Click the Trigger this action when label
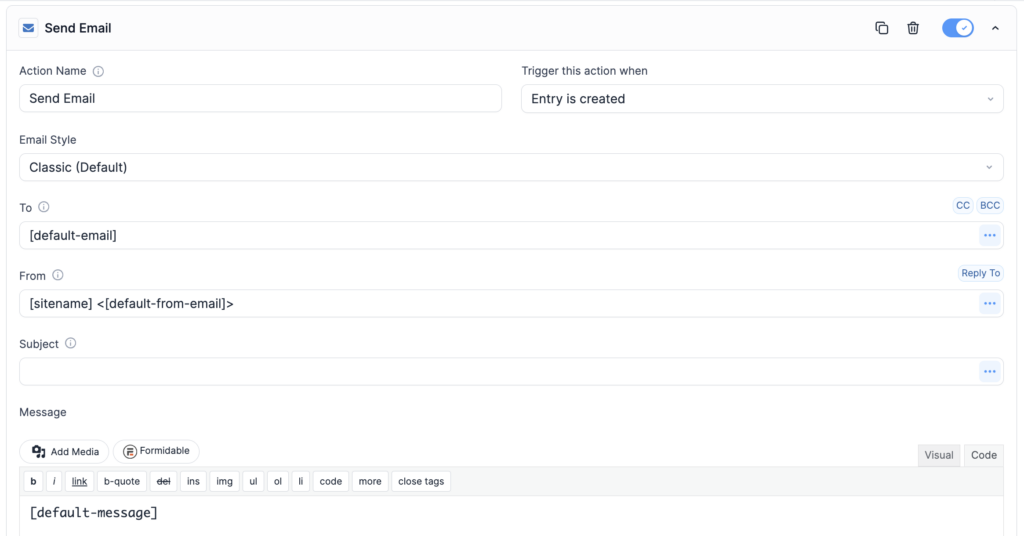1024x536 pixels. coord(584,71)
